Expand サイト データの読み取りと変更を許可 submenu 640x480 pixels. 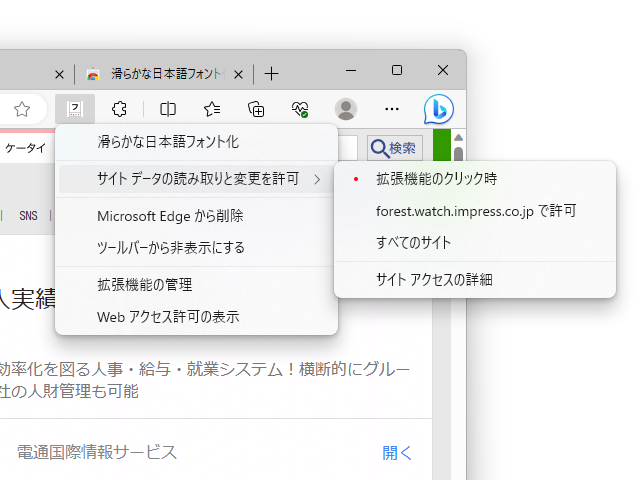(196, 178)
